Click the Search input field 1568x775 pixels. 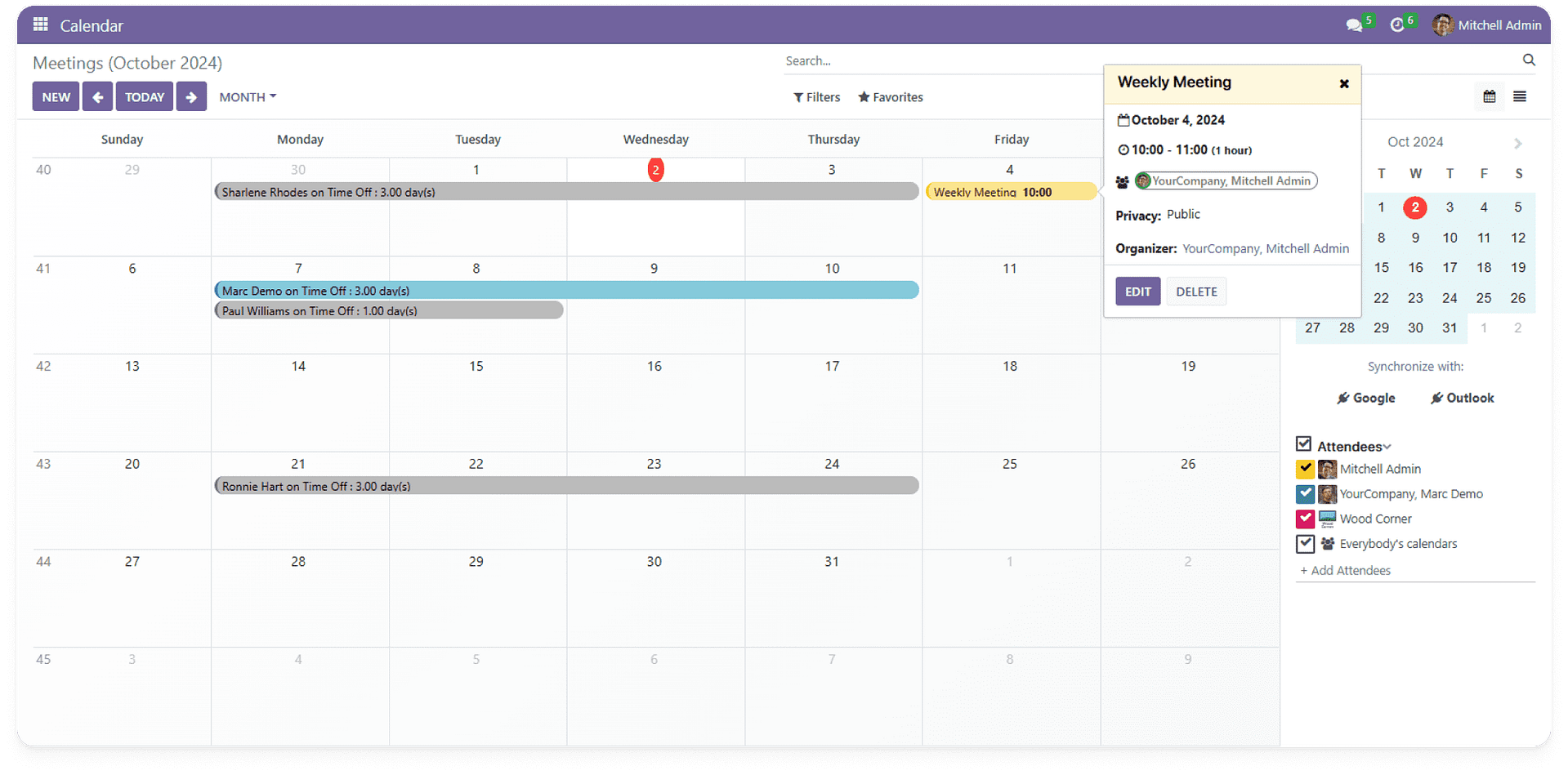pos(940,60)
